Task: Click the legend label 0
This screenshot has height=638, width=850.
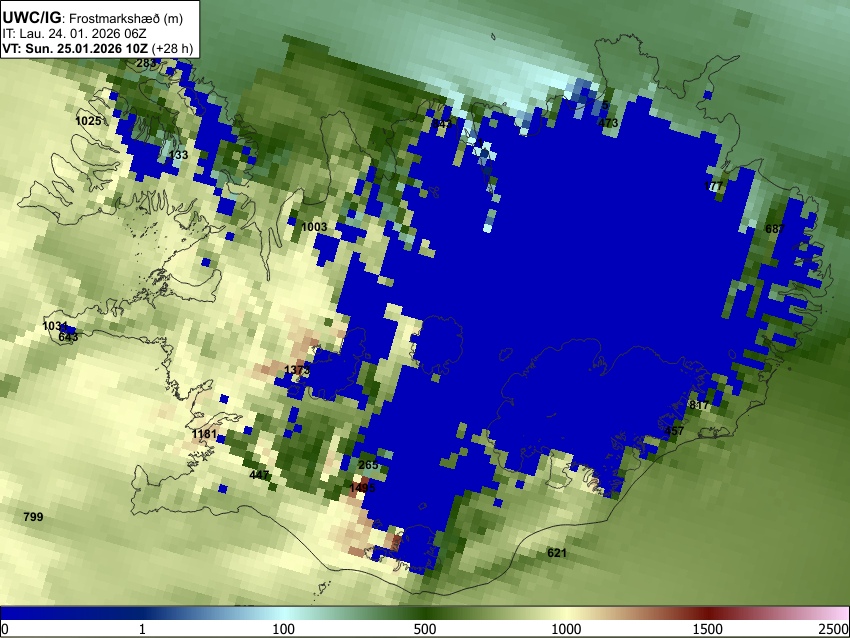Action: coord(5,629)
